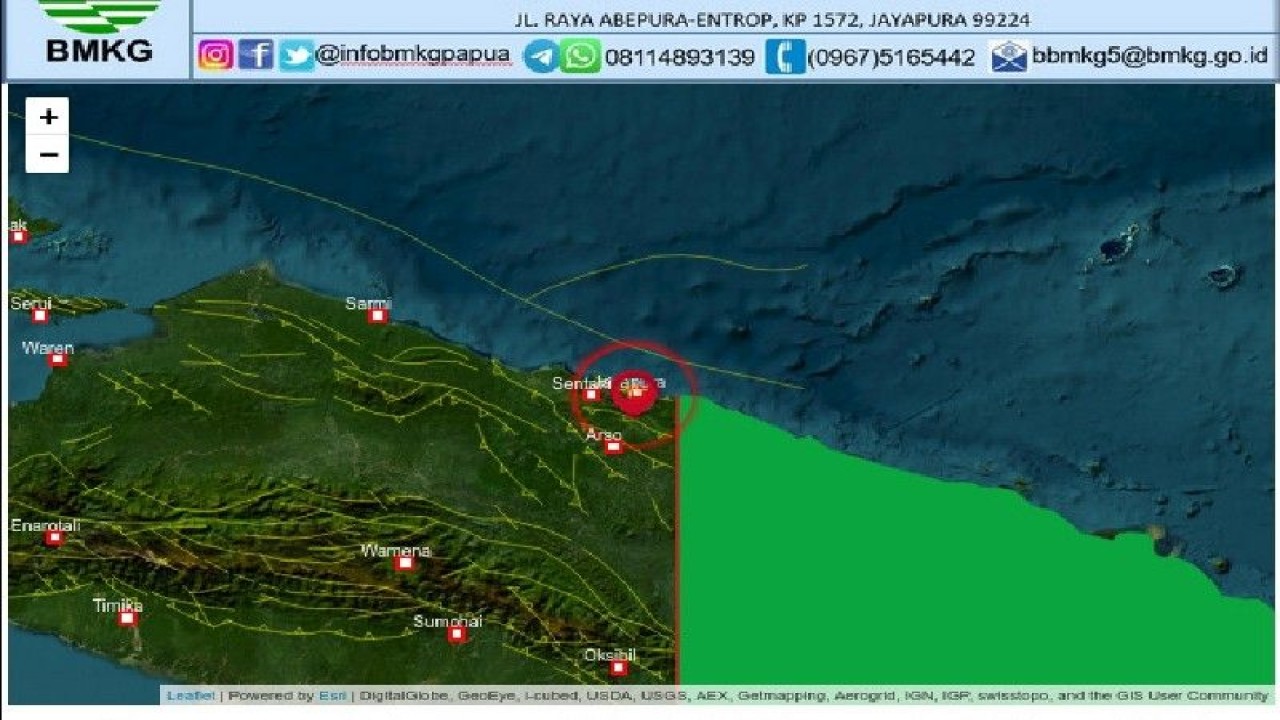Image resolution: width=1280 pixels, height=720 pixels.
Task: Open the Telegram icon
Action: tap(540, 56)
